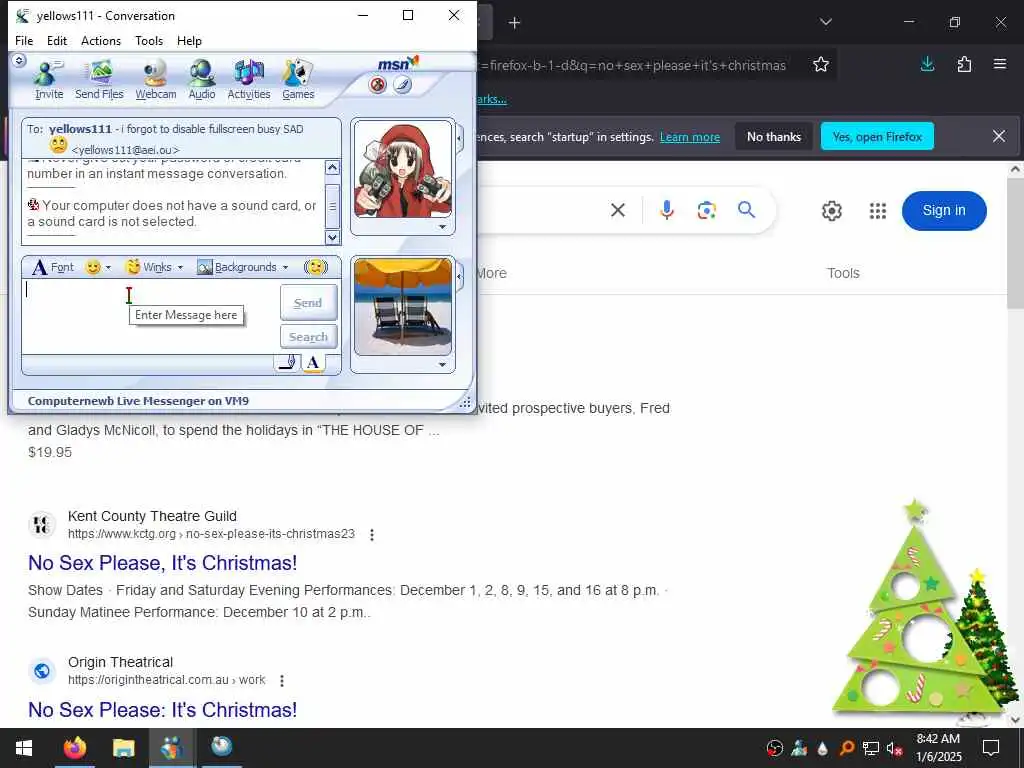Open Origin Theatrical result title link
Image resolution: width=1024 pixels, height=768 pixels.
click(163, 710)
